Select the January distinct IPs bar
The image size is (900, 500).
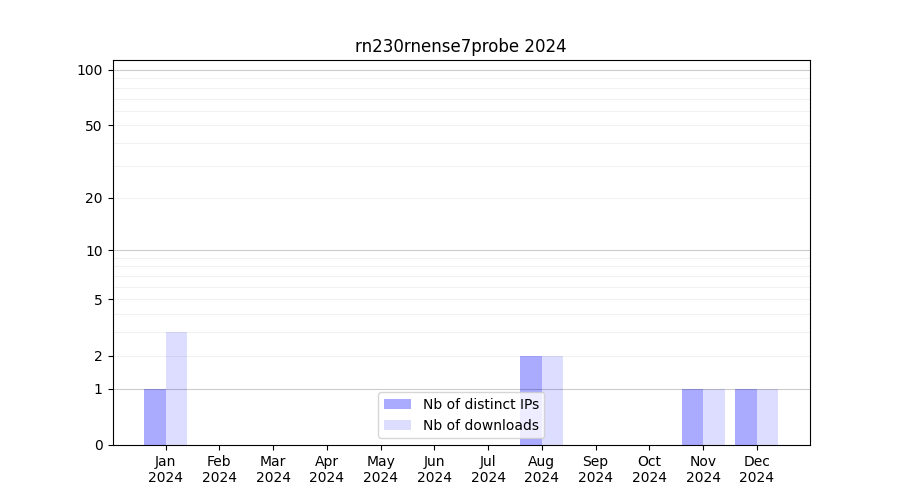[x=155, y=417]
